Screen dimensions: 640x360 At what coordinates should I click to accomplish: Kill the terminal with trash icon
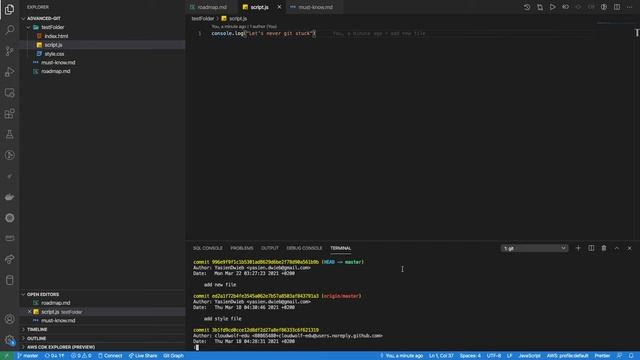click(604, 248)
